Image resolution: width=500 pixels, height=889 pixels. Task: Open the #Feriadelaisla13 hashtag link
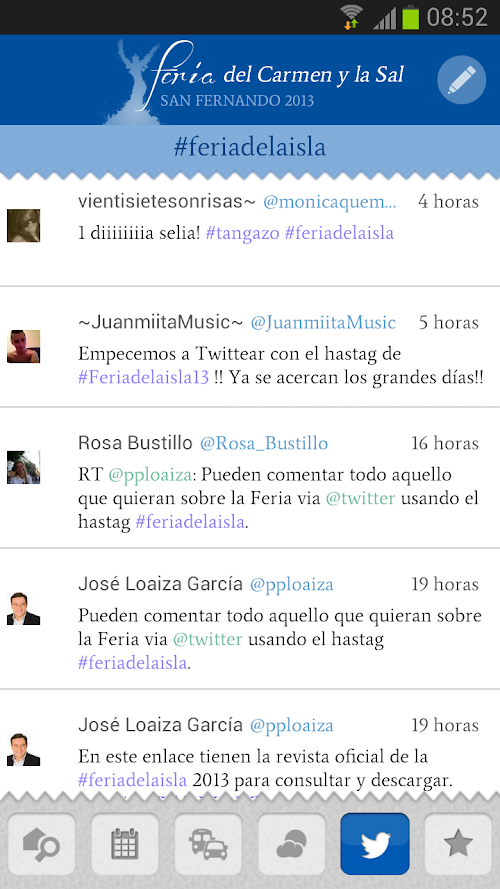[x=143, y=378]
